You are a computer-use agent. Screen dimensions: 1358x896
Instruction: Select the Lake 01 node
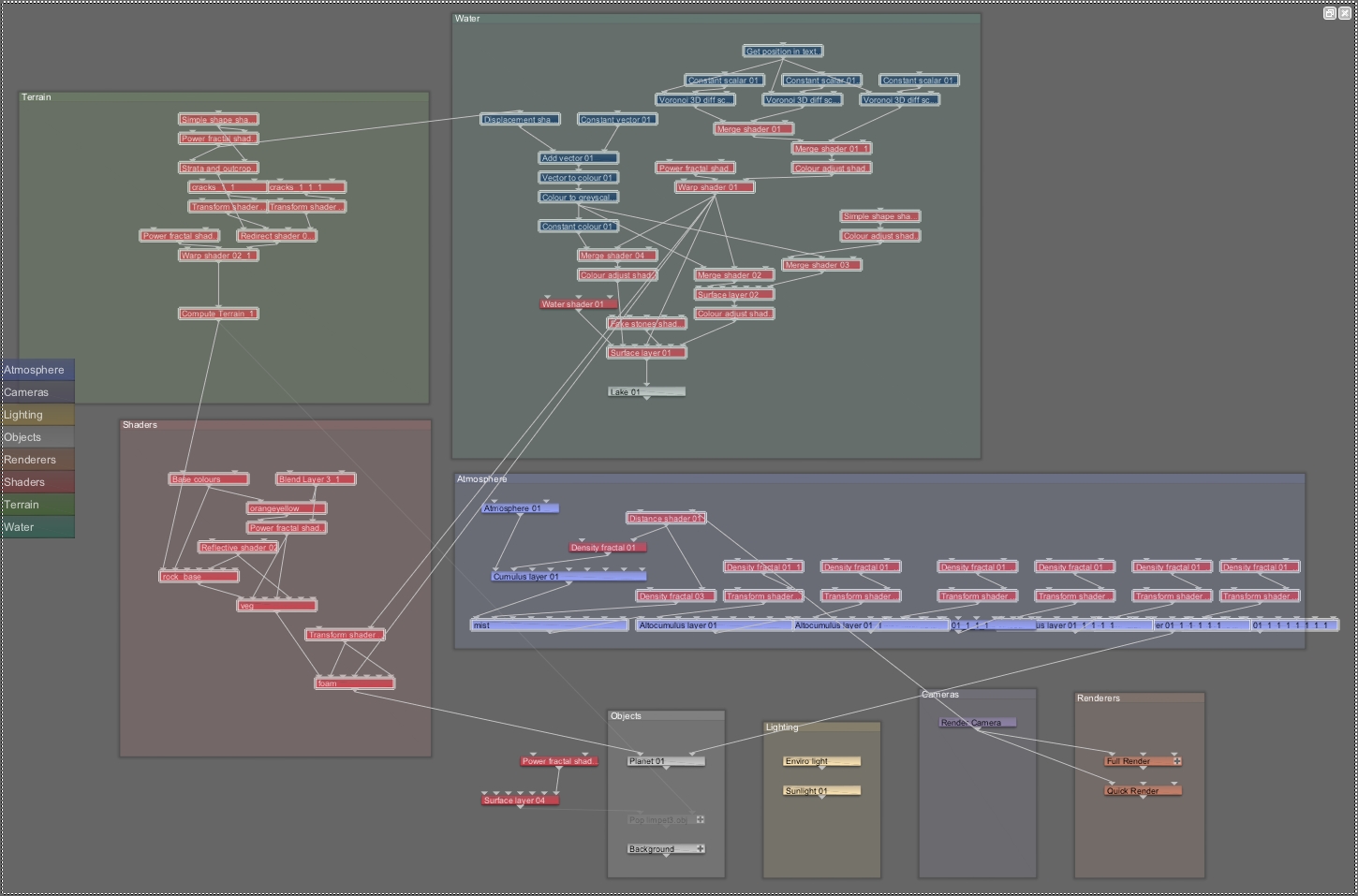click(x=646, y=392)
